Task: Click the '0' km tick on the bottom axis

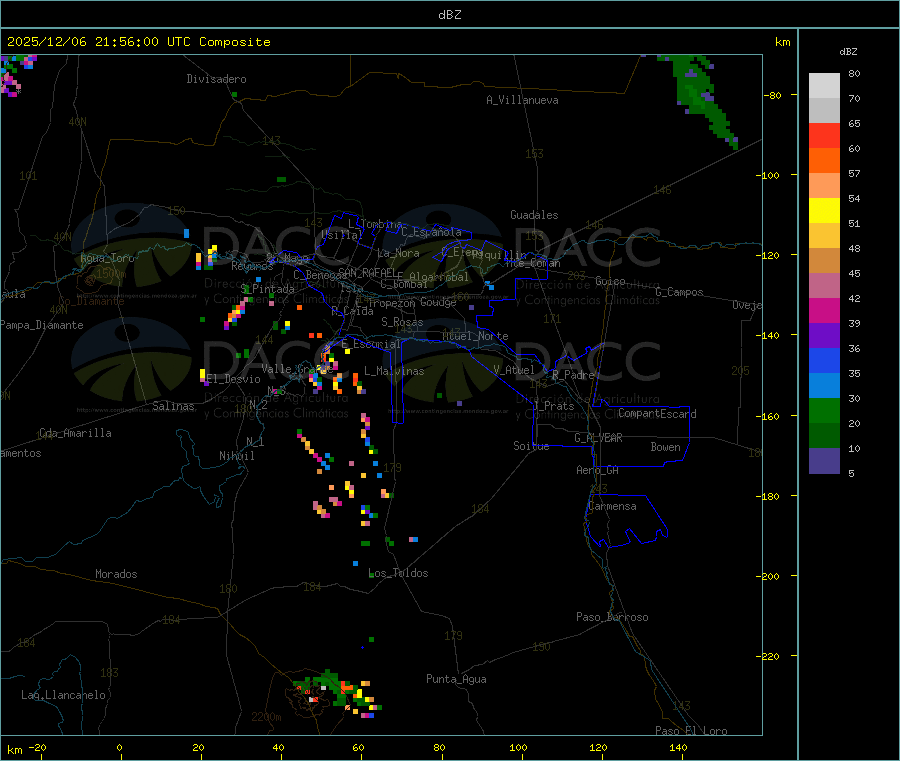Action: 119,747
